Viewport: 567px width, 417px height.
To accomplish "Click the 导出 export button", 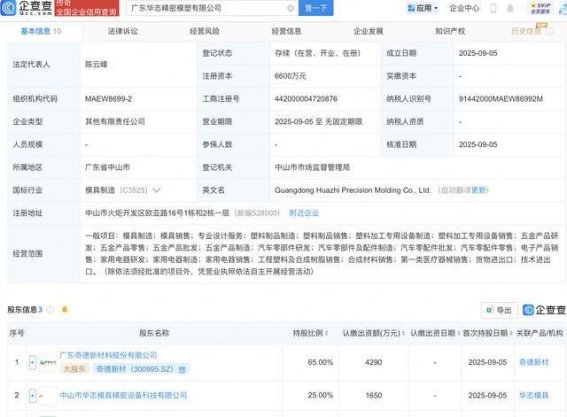I will (x=499, y=310).
